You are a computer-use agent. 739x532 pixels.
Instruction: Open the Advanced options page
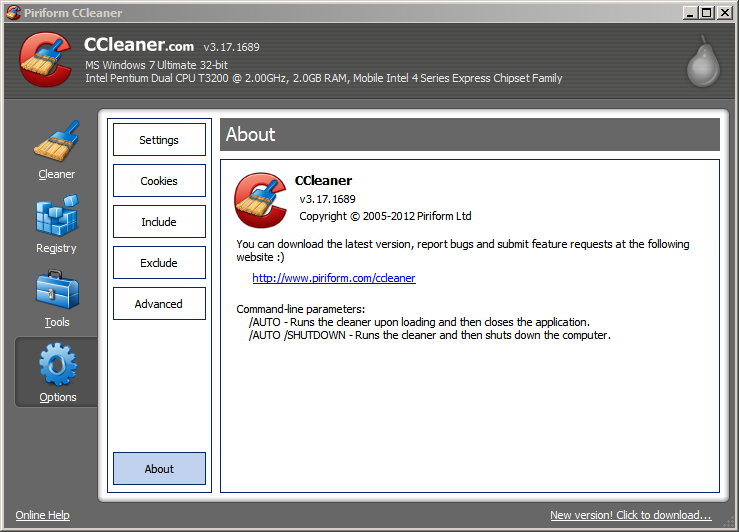point(159,303)
